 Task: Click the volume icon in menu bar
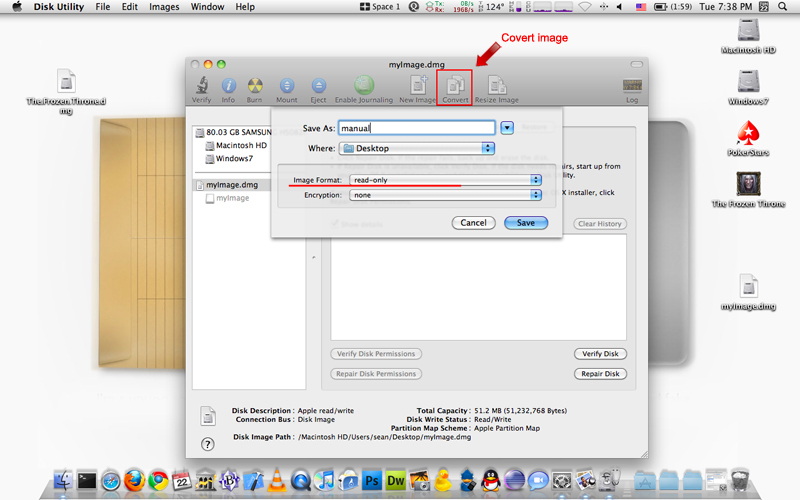[620, 7]
